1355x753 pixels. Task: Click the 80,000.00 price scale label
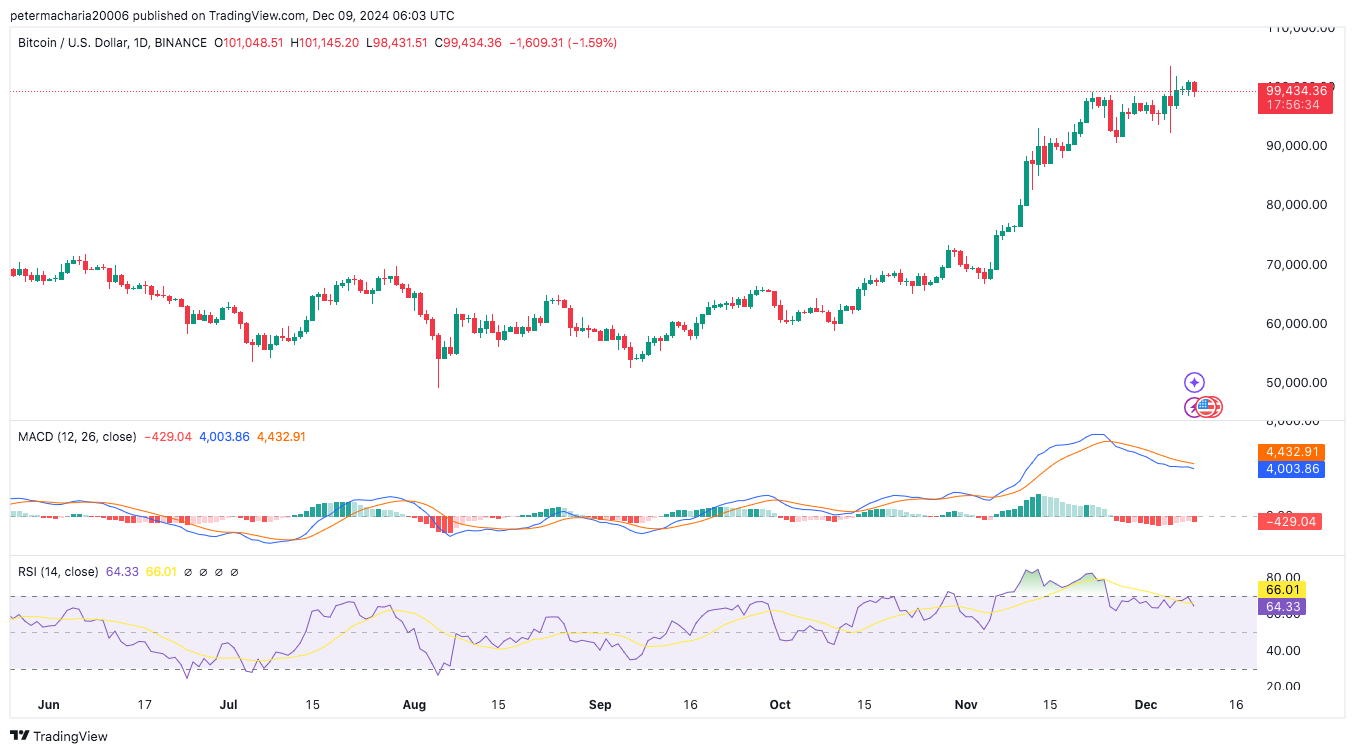[x=1296, y=204]
